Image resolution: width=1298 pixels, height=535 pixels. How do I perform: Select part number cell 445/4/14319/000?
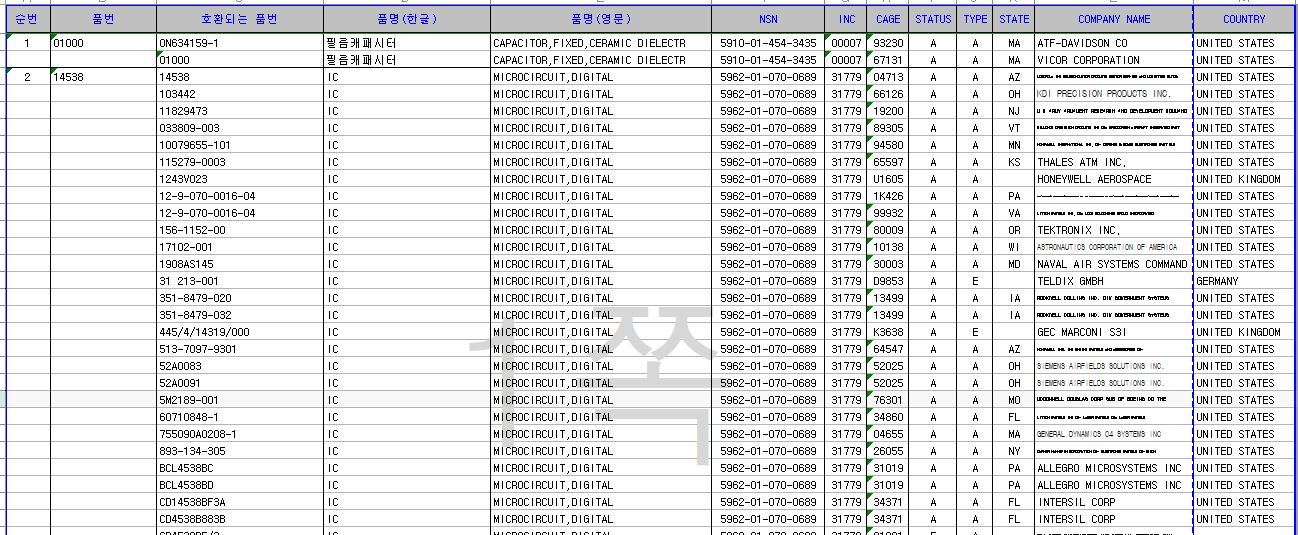pyautogui.click(x=240, y=332)
